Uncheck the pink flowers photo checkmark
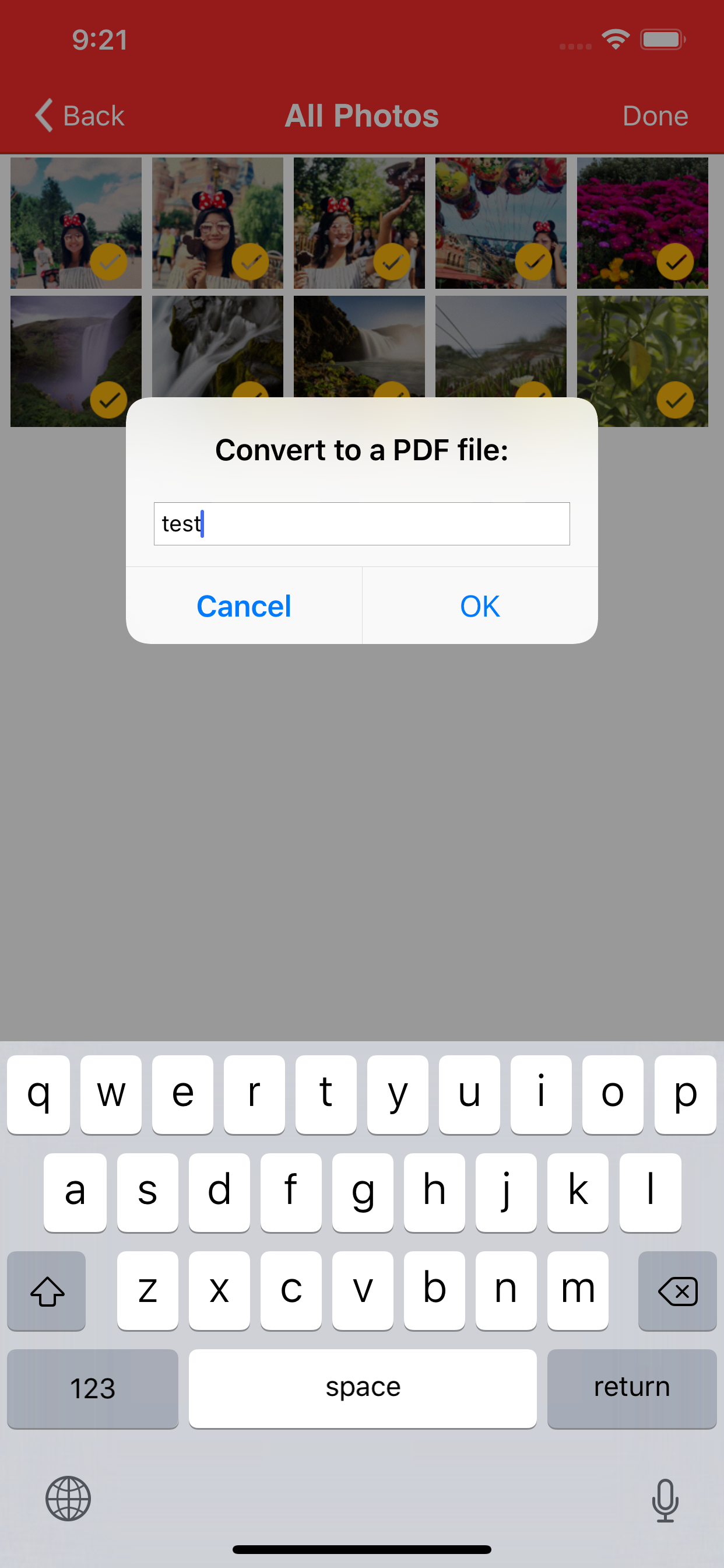This screenshot has height=1568, width=724. pos(676,262)
